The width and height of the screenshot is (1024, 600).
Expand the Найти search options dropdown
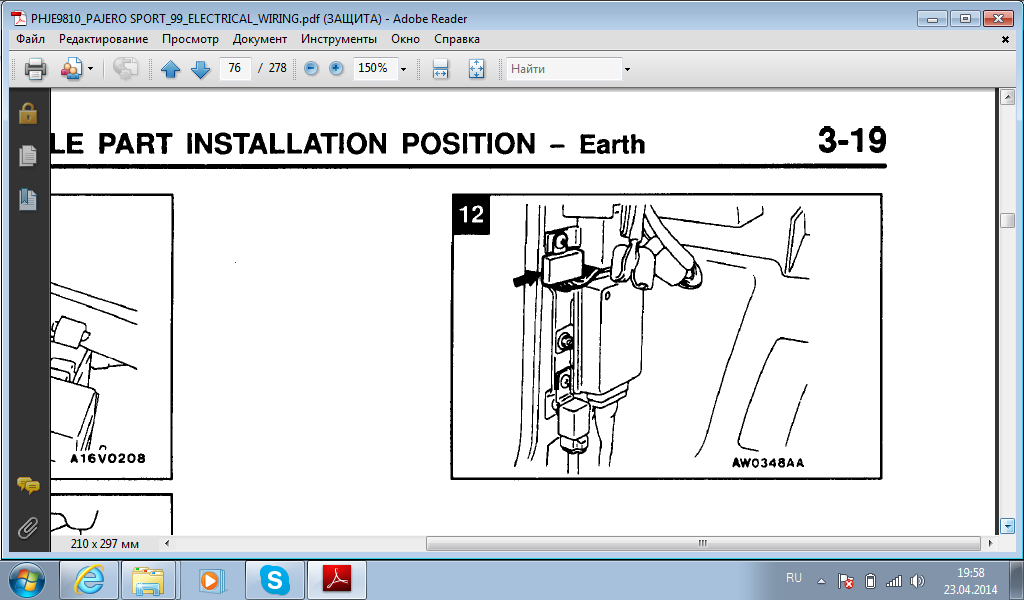(627, 69)
